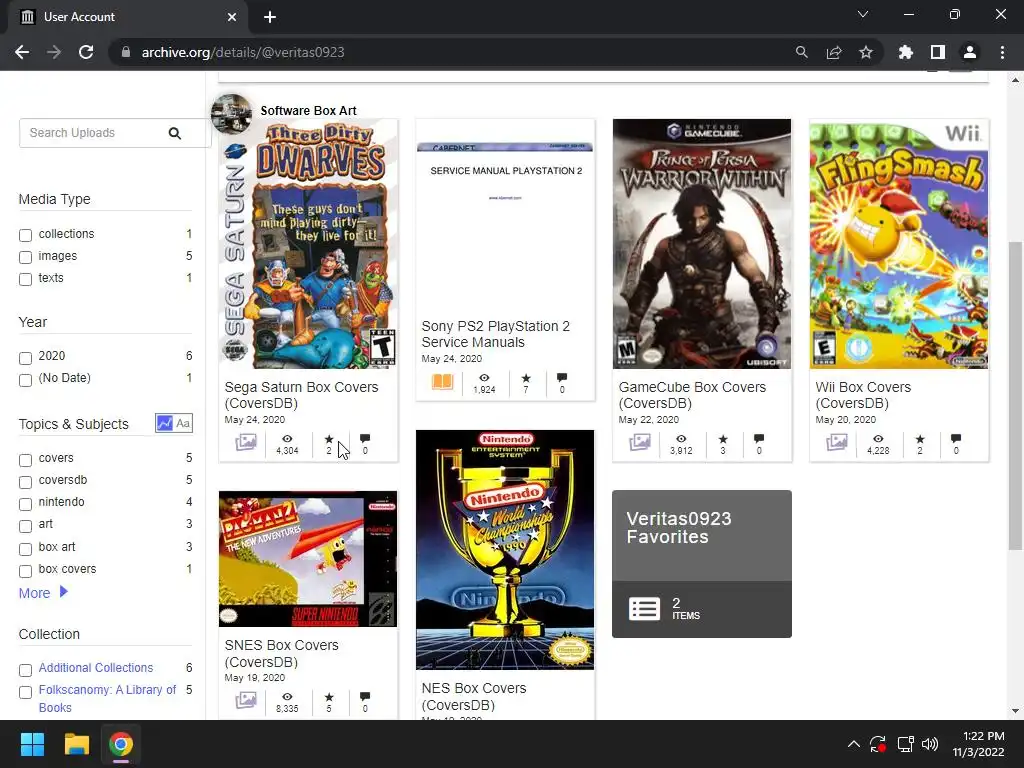Screen dimensions: 1024x768
Task: Open GameCube Box Covers (CoversDB) title
Action: (x=692, y=395)
